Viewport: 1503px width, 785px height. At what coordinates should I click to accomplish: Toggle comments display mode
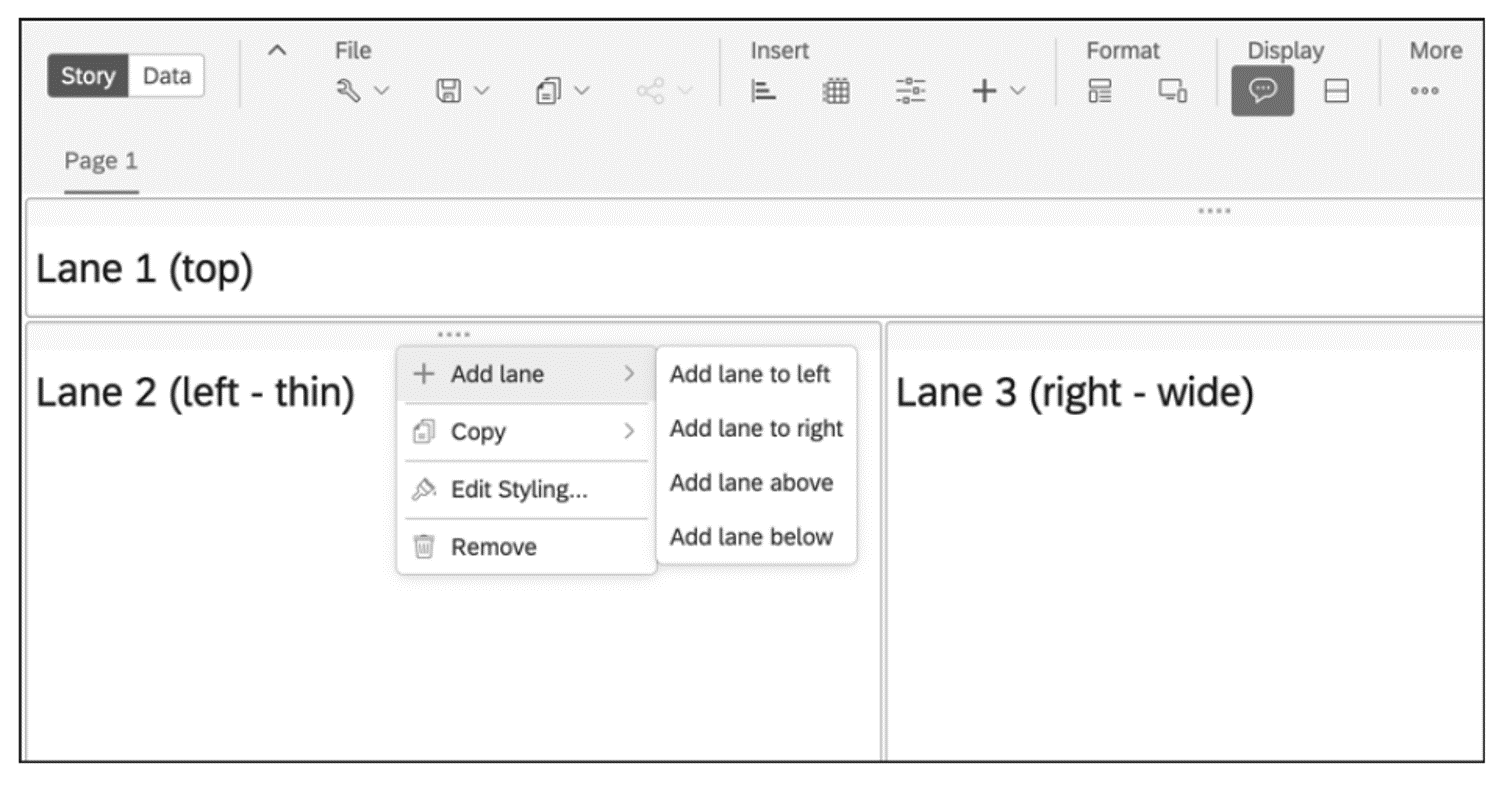click(x=1264, y=90)
